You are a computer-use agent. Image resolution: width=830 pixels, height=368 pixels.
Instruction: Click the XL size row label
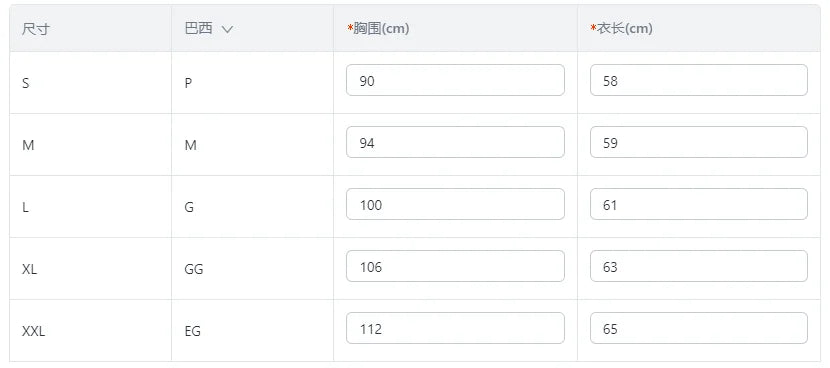pyautogui.click(x=30, y=270)
